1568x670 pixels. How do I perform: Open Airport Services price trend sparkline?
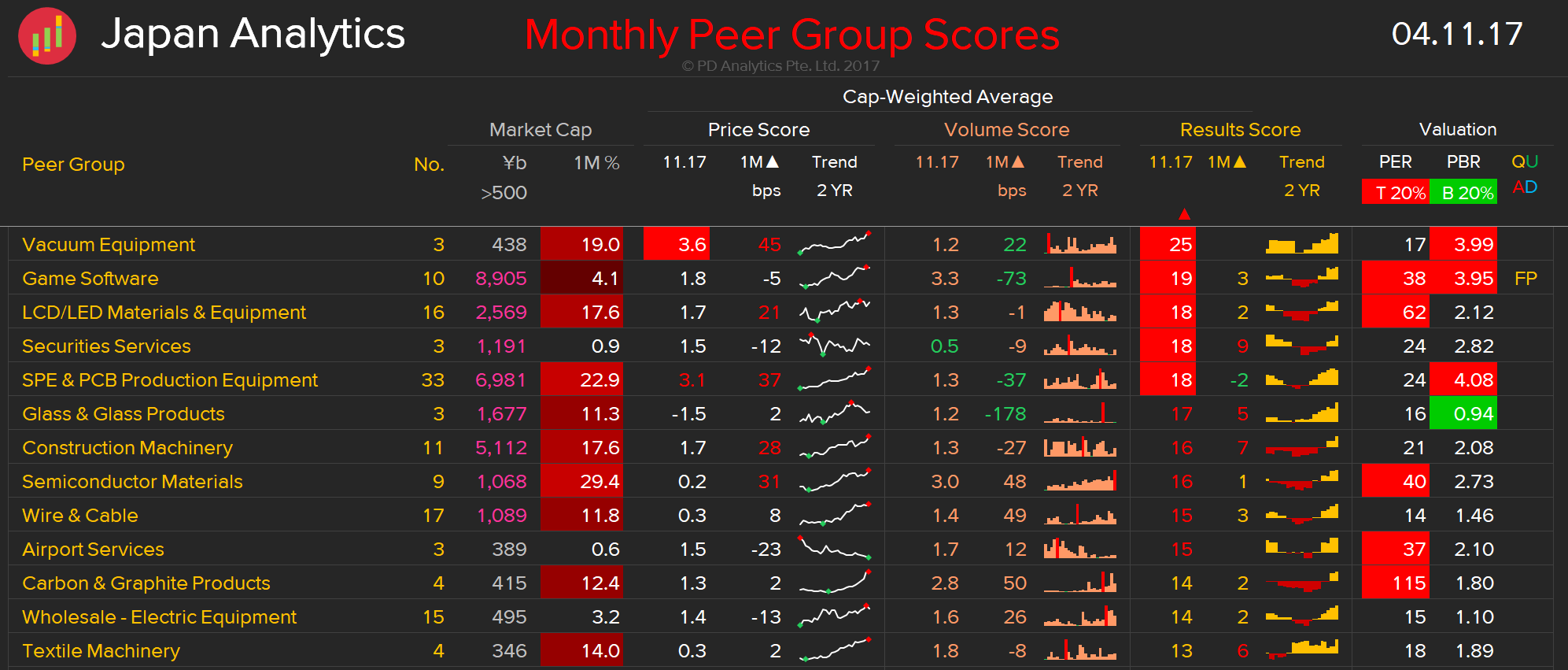pyautogui.click(x=834, y=549)
